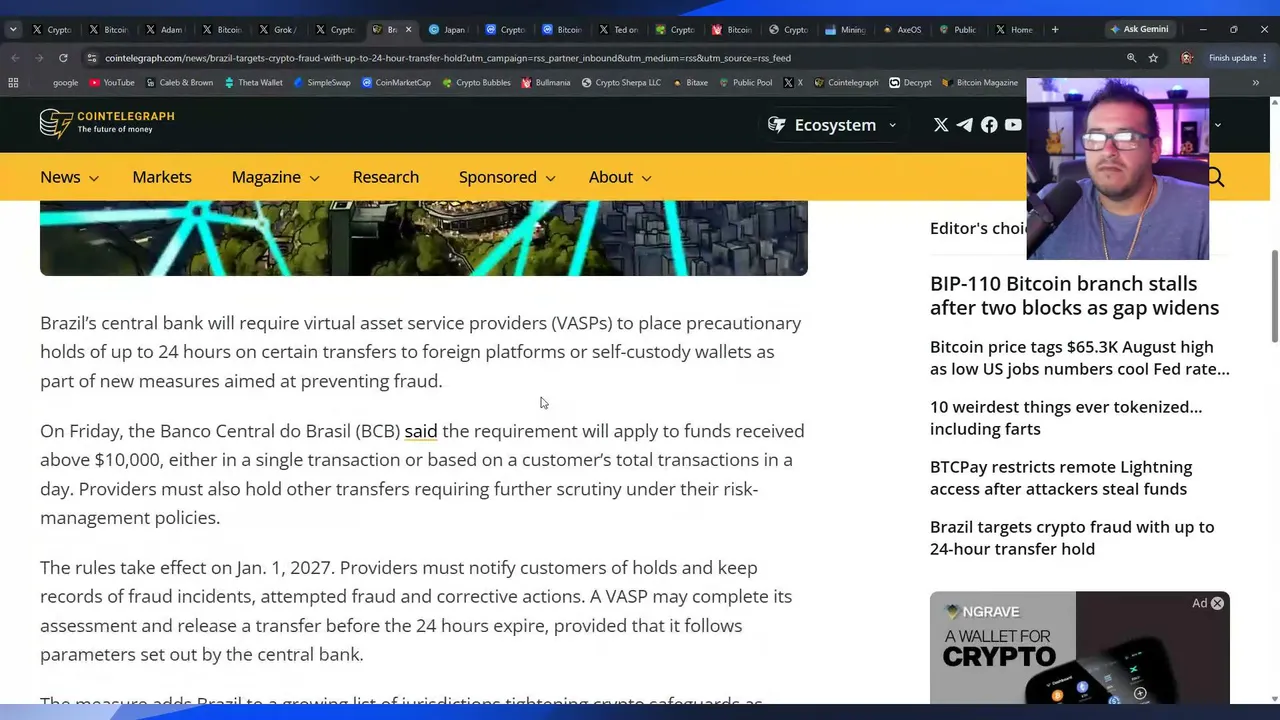
Task: Click the Ask Gemini button
Action: [x=1139, y=30]
